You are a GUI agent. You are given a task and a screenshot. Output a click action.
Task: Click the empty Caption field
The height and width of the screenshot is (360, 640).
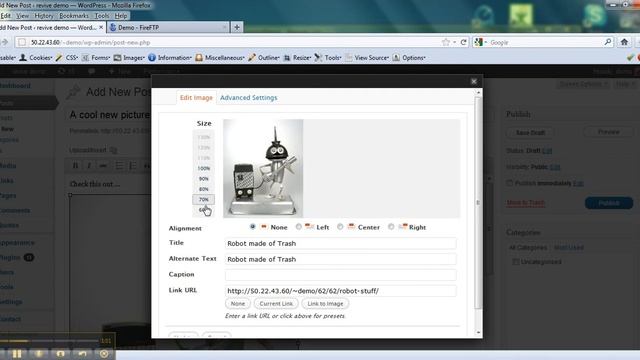pos(340,275)
